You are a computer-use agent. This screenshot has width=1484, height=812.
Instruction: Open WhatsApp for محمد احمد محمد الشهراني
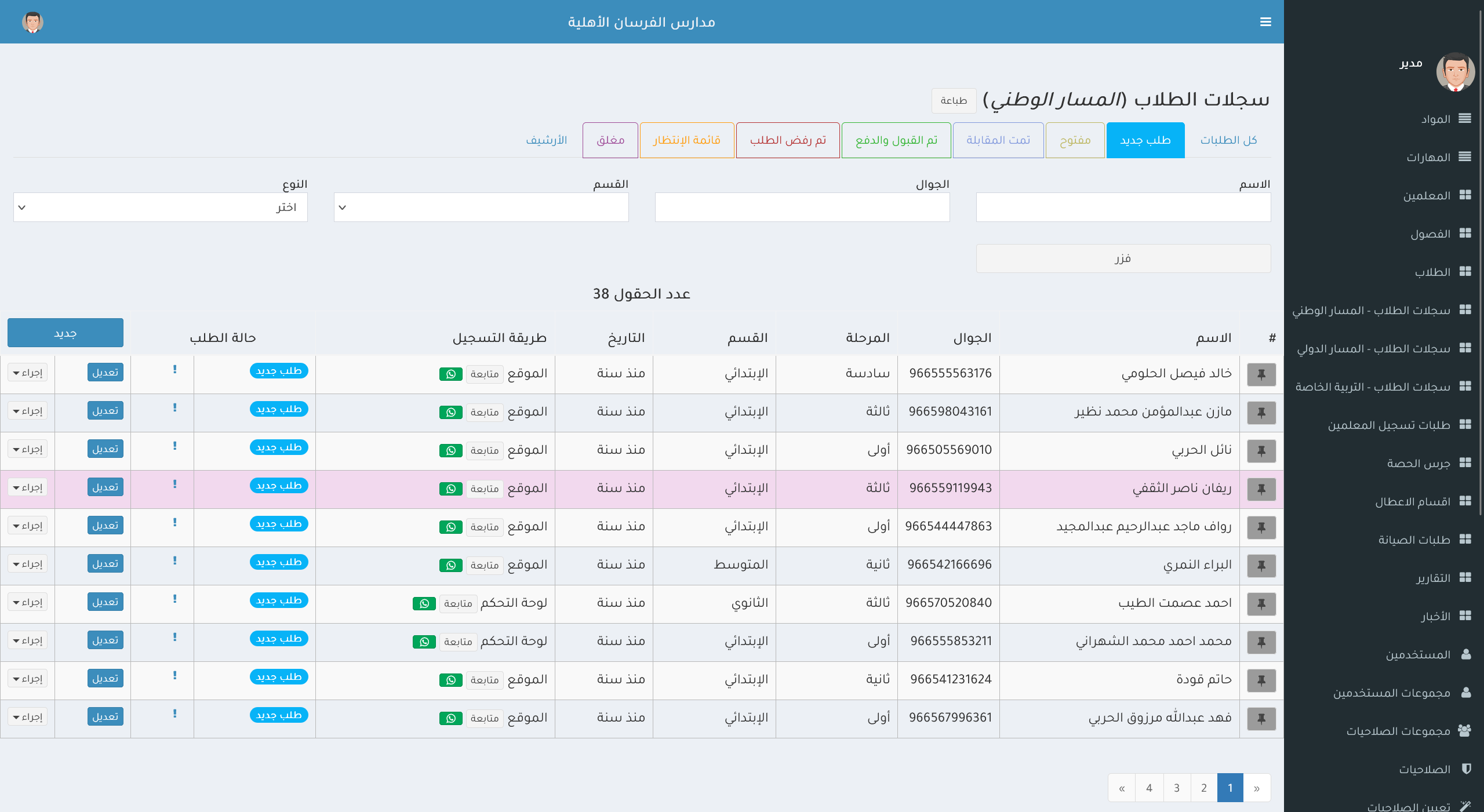click(424, 642)
